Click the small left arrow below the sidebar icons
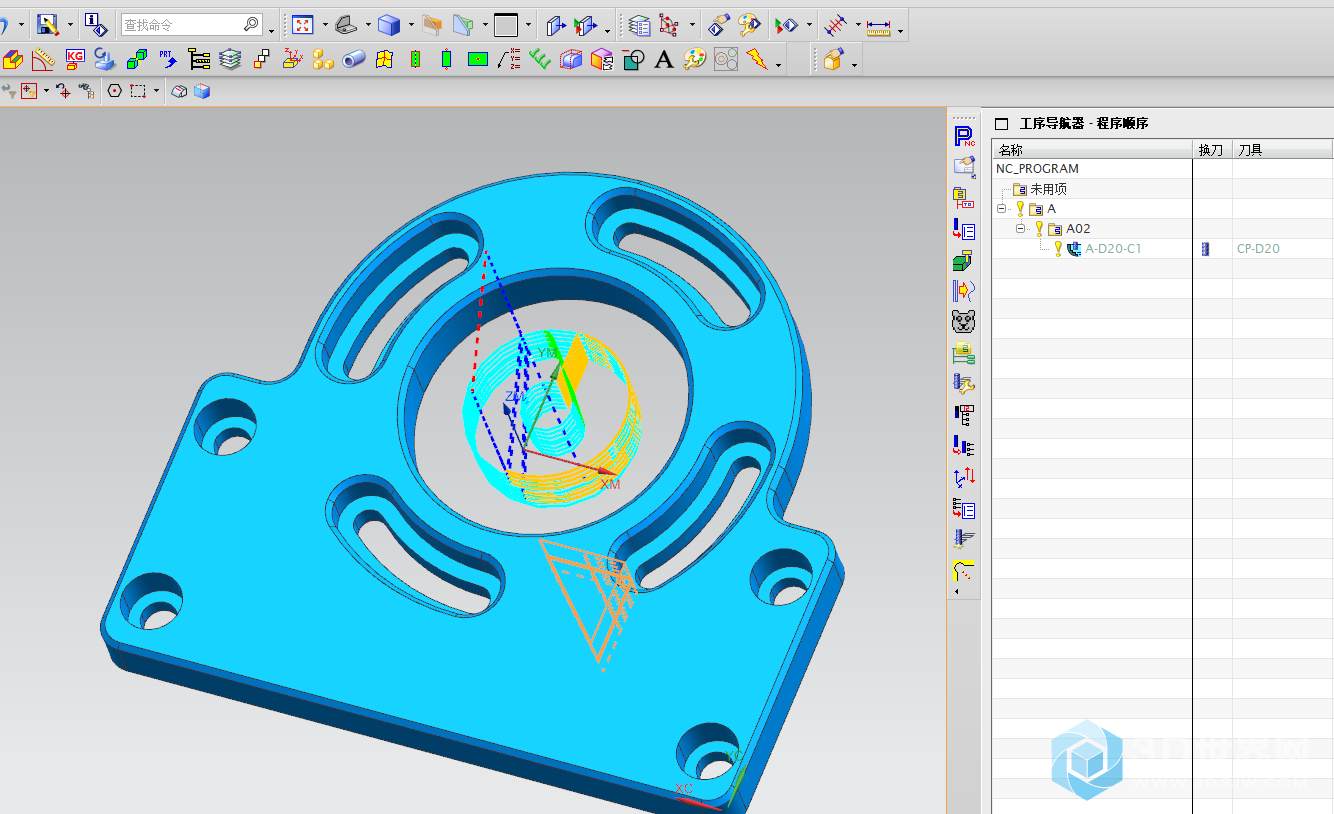Viewport: 1334px width, 814px height. click(957, 591)
